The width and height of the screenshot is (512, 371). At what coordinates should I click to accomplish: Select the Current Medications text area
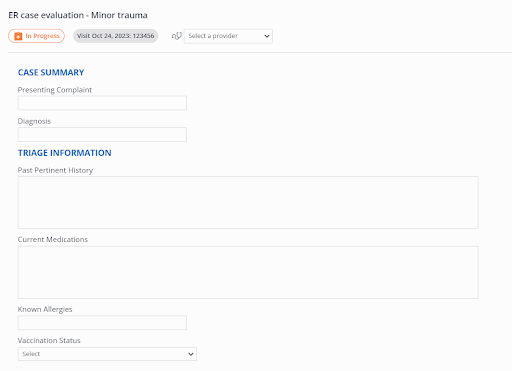point(248,272)
